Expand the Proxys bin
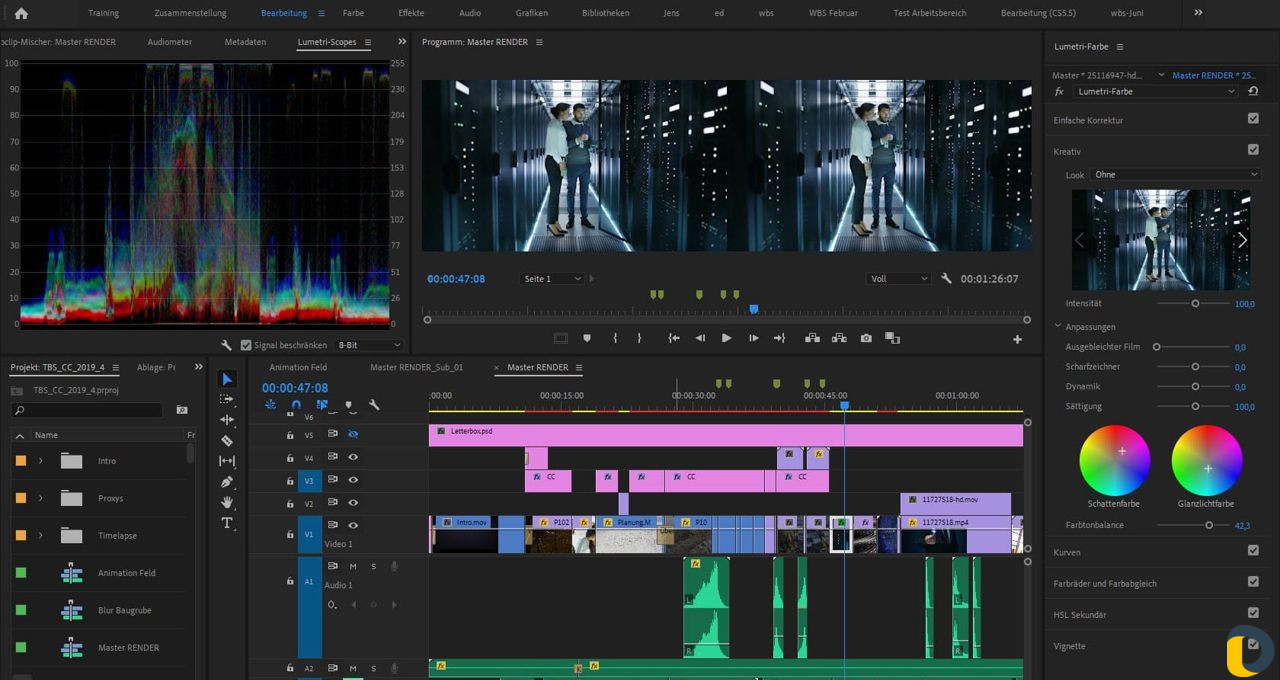The height and width of the screenshot is (680, 1280). (41, 498)
